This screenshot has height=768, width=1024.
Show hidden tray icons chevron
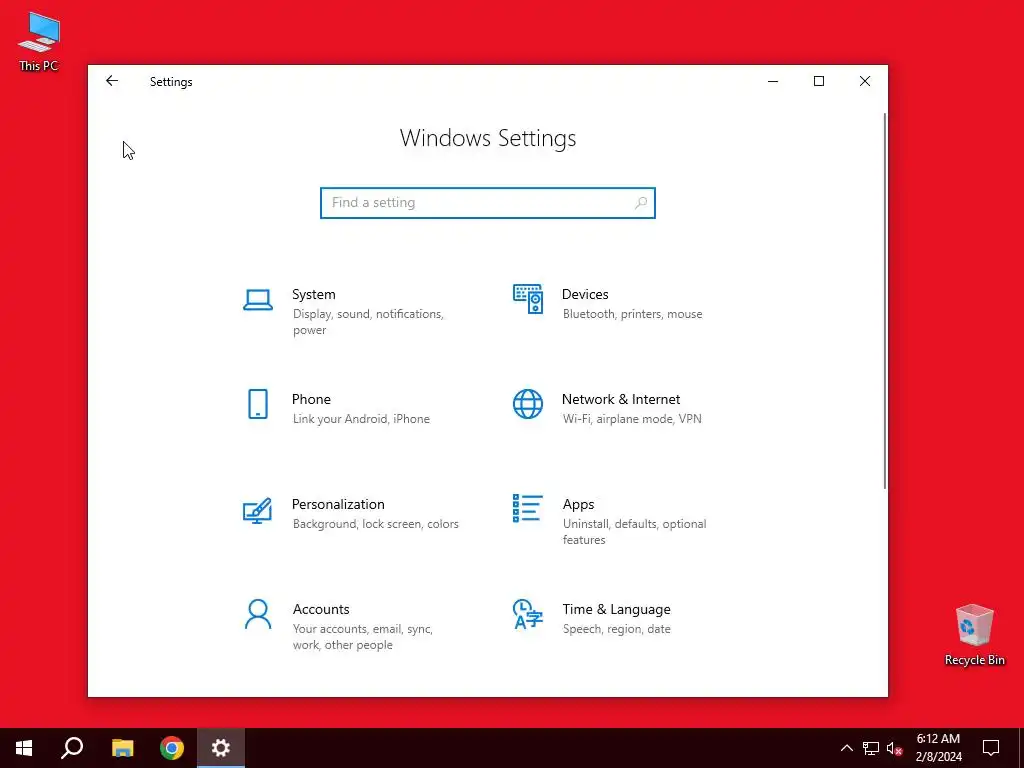(846, 748)
